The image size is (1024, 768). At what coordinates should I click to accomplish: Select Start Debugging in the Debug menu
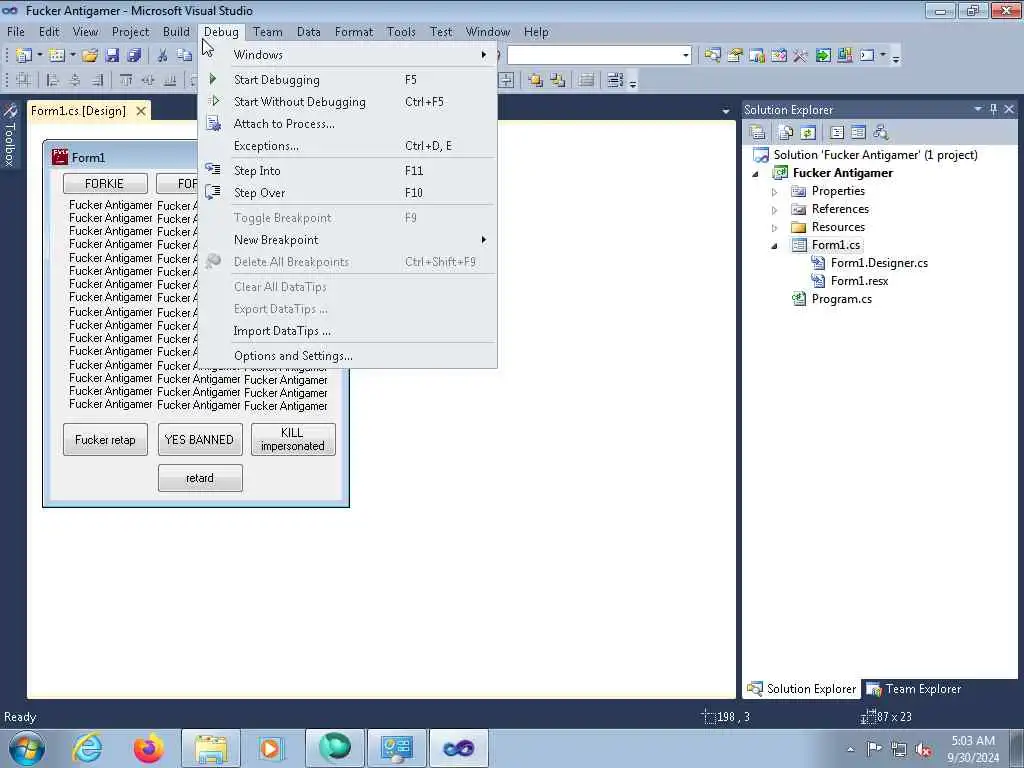click(347, 80)
